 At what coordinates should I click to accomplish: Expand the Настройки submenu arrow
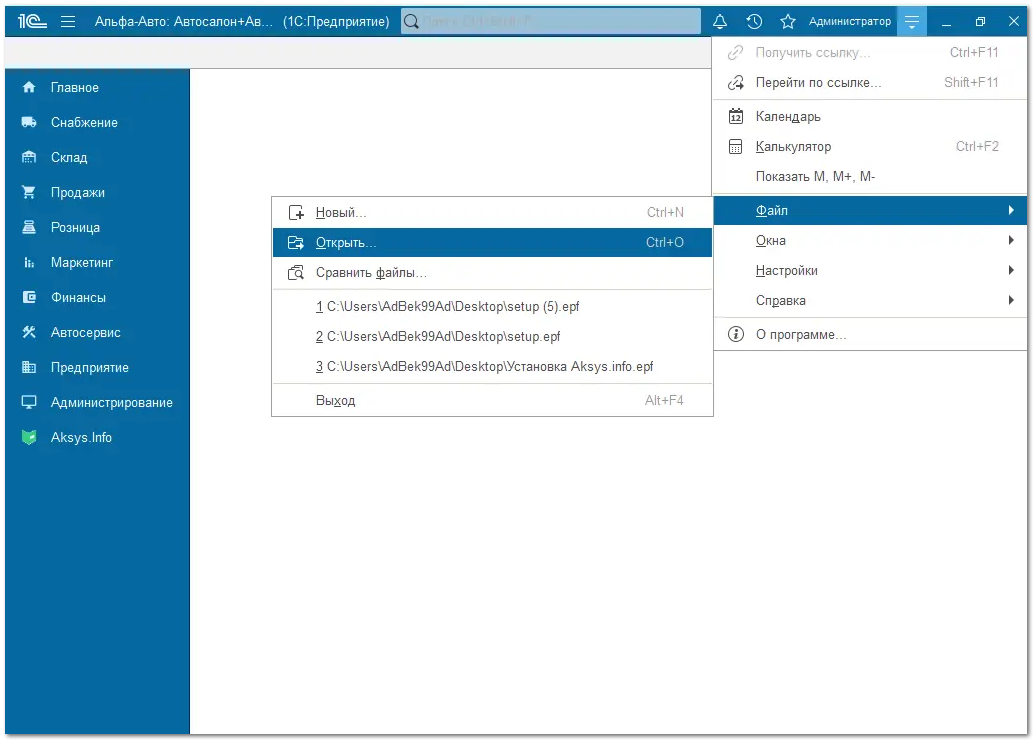[x=1011, y=270]
